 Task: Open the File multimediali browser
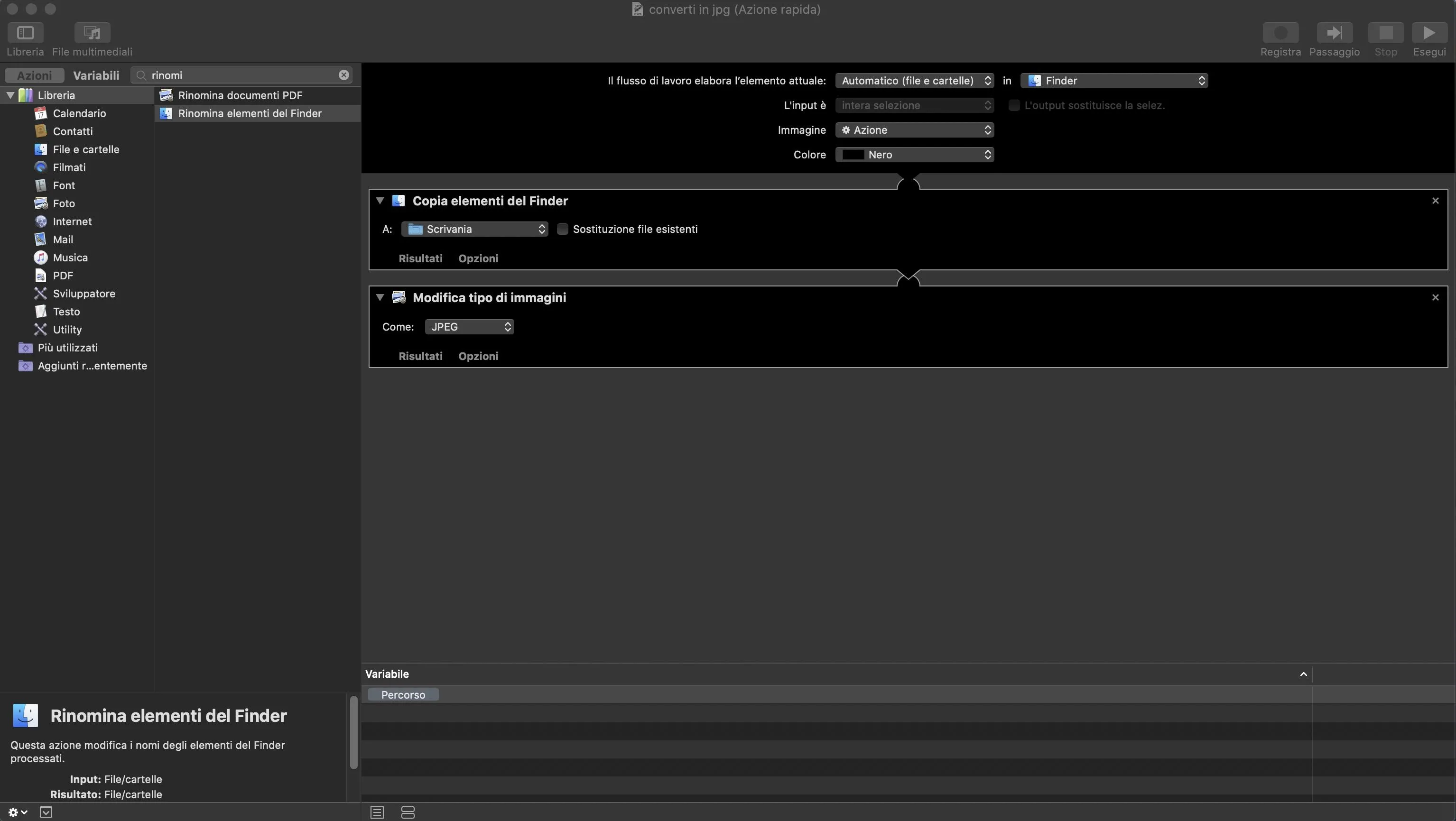pos(92,33)
